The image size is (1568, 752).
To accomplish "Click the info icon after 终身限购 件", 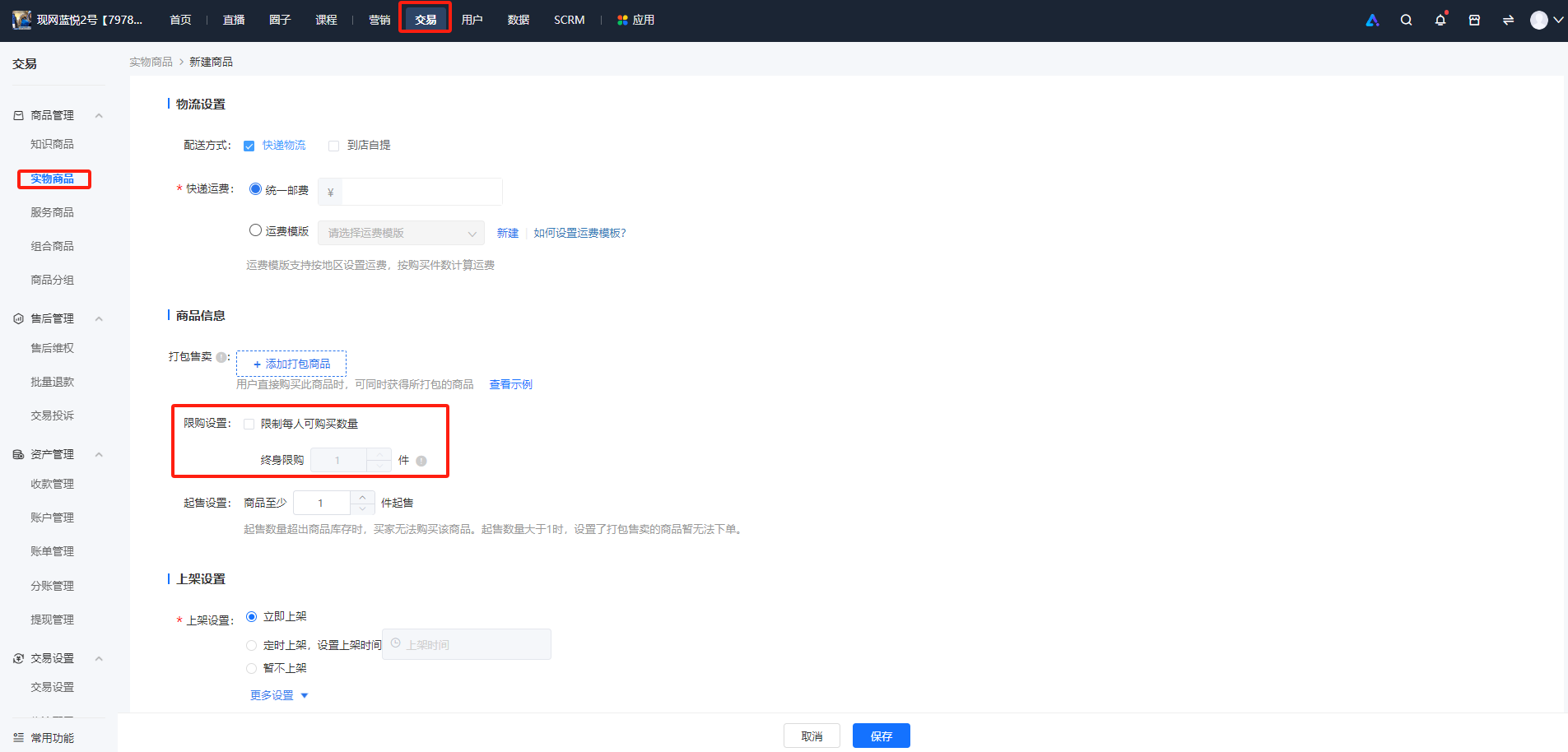I will tap(421, 461).
